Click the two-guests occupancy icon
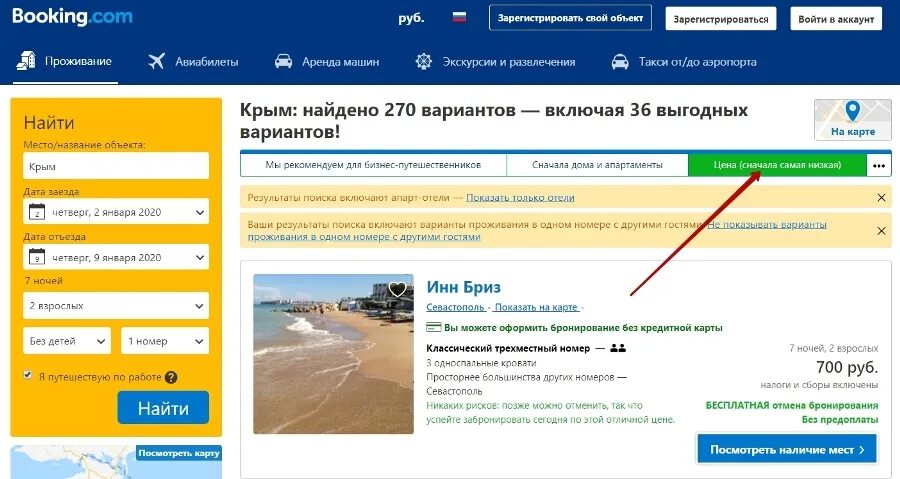Image resolution: width=900 pixels, height=479 pixels. coord(618,348)
